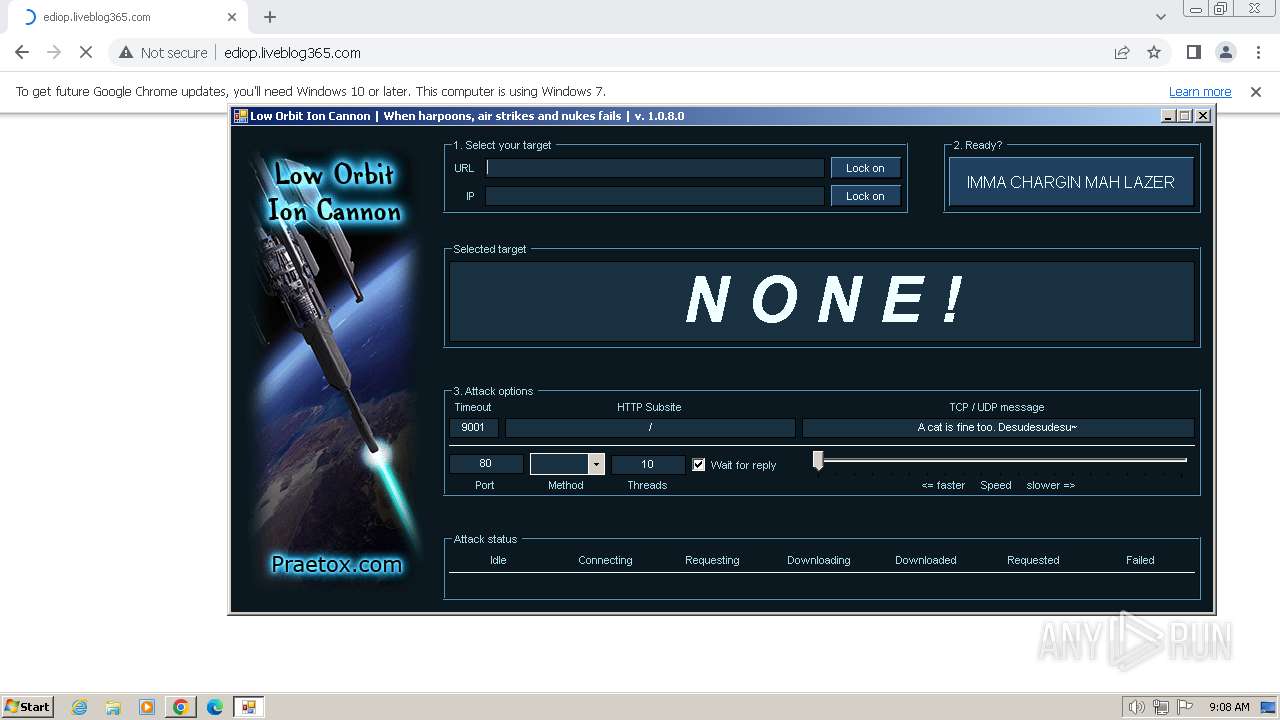Image resolution: width=1280 pixels, height=720 pixels.
Task: Open Microsoft Edge from the taskbar
Action: [215, 707]
